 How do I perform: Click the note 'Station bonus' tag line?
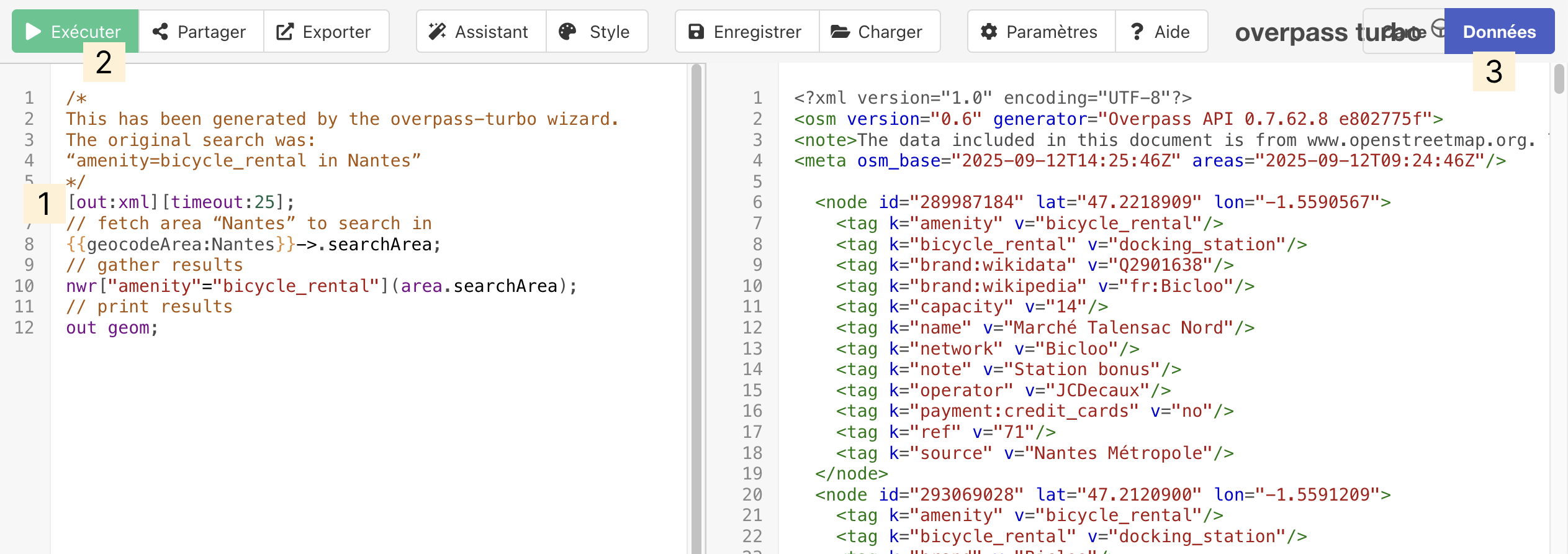(1009, 369)
